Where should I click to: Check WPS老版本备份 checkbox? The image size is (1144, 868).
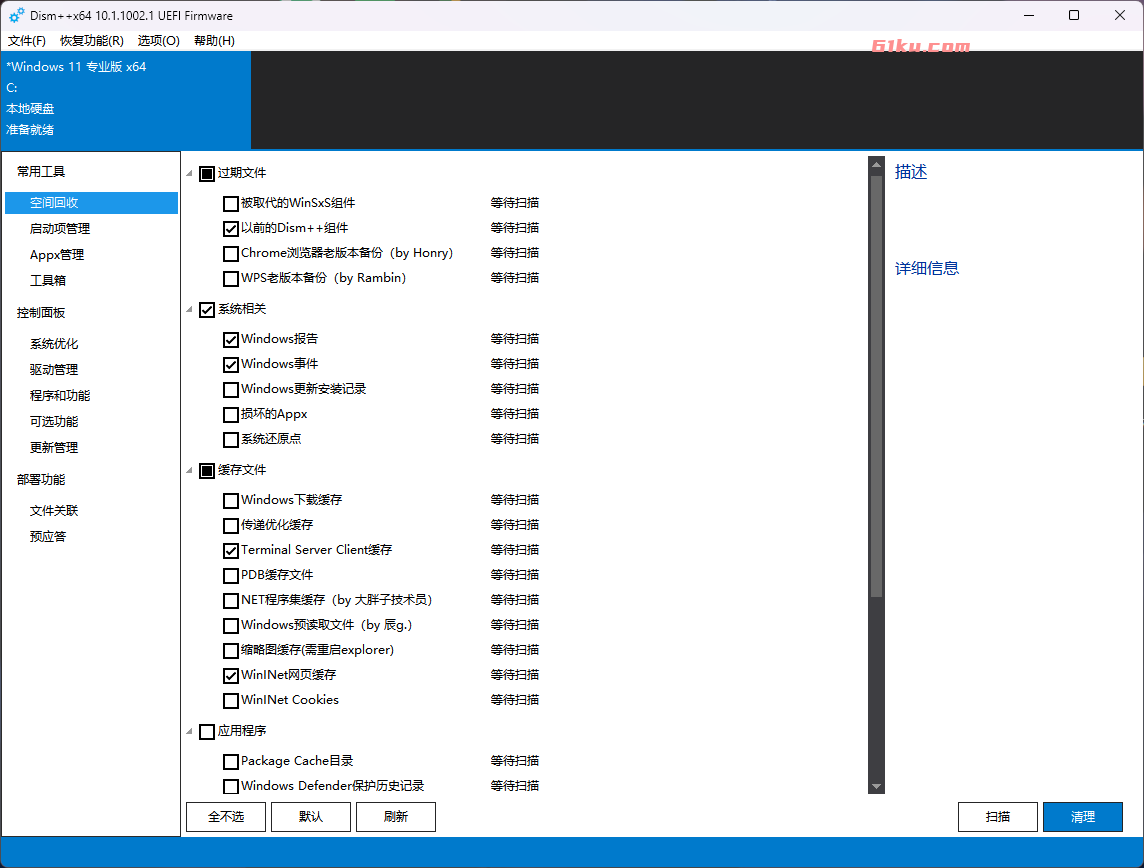click(231, 279)
